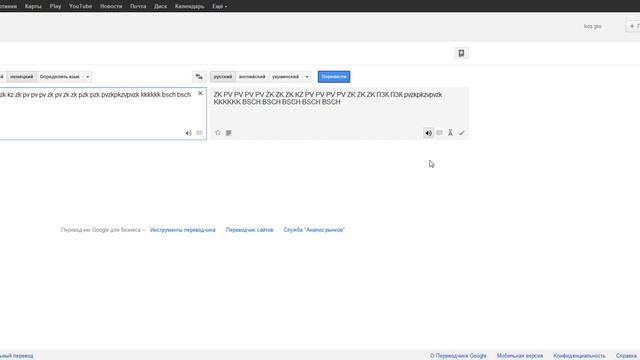Click account name kos pro
The height and width of the screenshot is (360, 640).
pyautogui.click(x=593, y=26)
